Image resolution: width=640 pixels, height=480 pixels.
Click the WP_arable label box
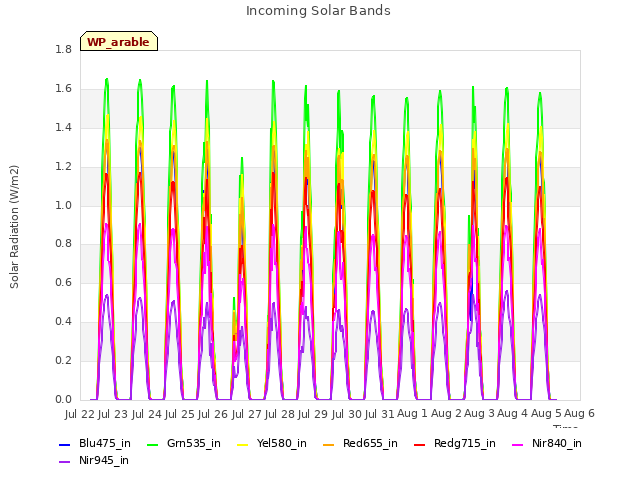(x=119, y=41)
